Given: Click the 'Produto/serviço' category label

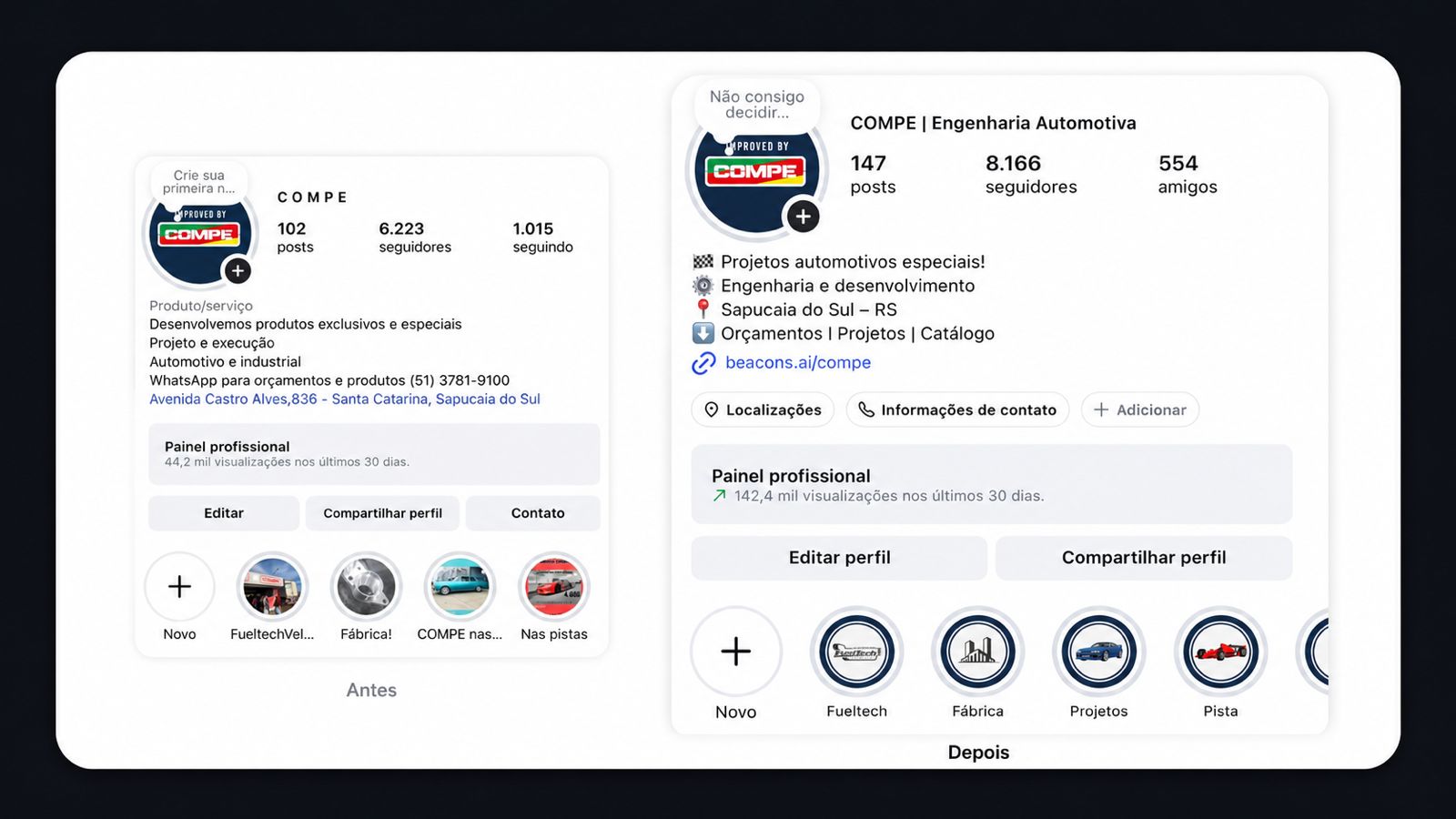Looking at the screenshot, I should point(201,306).
